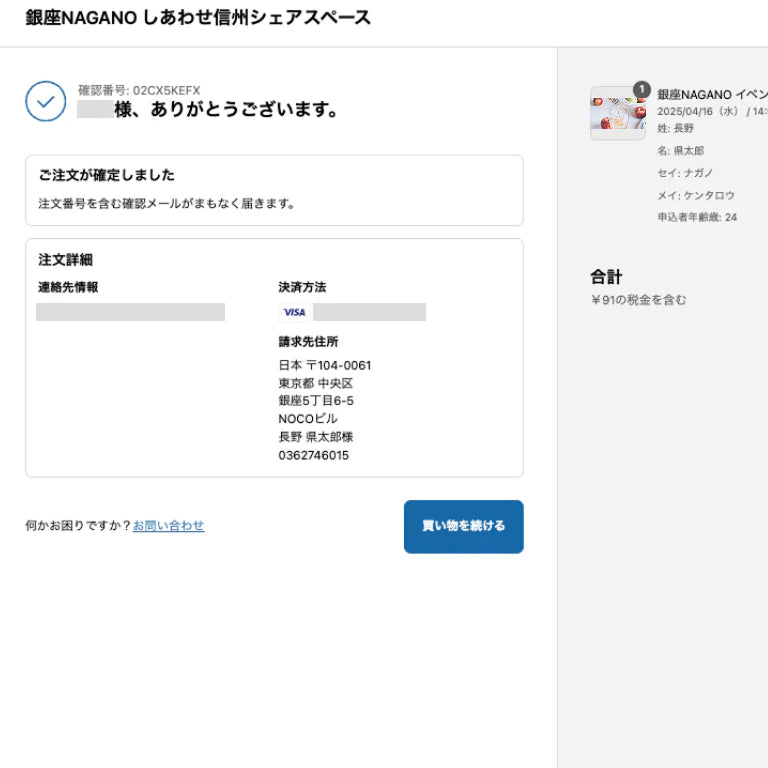Click the ご注文が確定しました heading
768x768 pixels.
coord(106,175)
